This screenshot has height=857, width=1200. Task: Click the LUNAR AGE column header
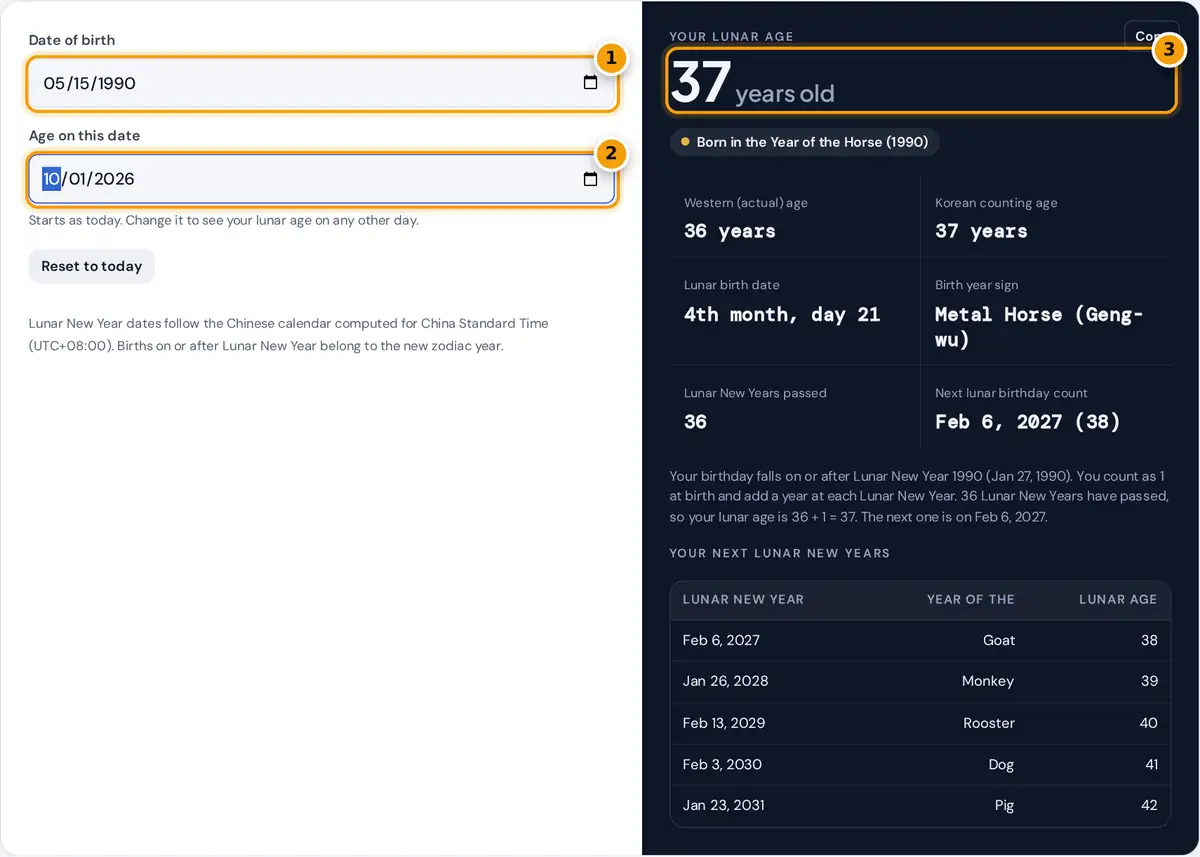pyautogui.click(x=1118, y=599)
